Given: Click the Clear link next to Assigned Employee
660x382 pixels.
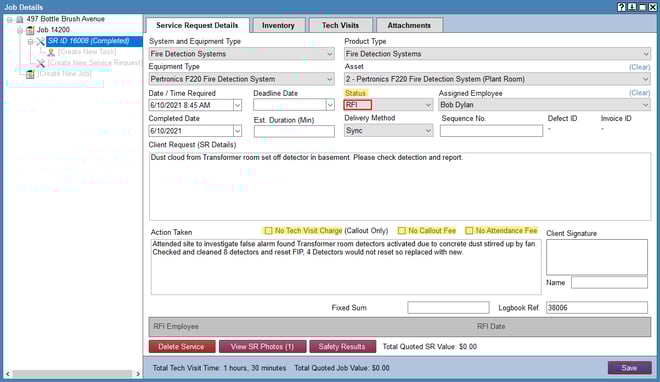Looking at the screenshot, I should 639,93.
